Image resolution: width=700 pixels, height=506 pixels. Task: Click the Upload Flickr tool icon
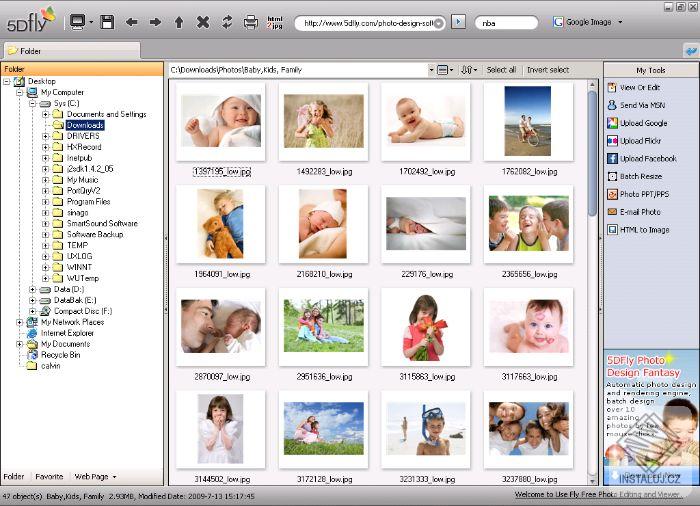click(x=612, y=141)
